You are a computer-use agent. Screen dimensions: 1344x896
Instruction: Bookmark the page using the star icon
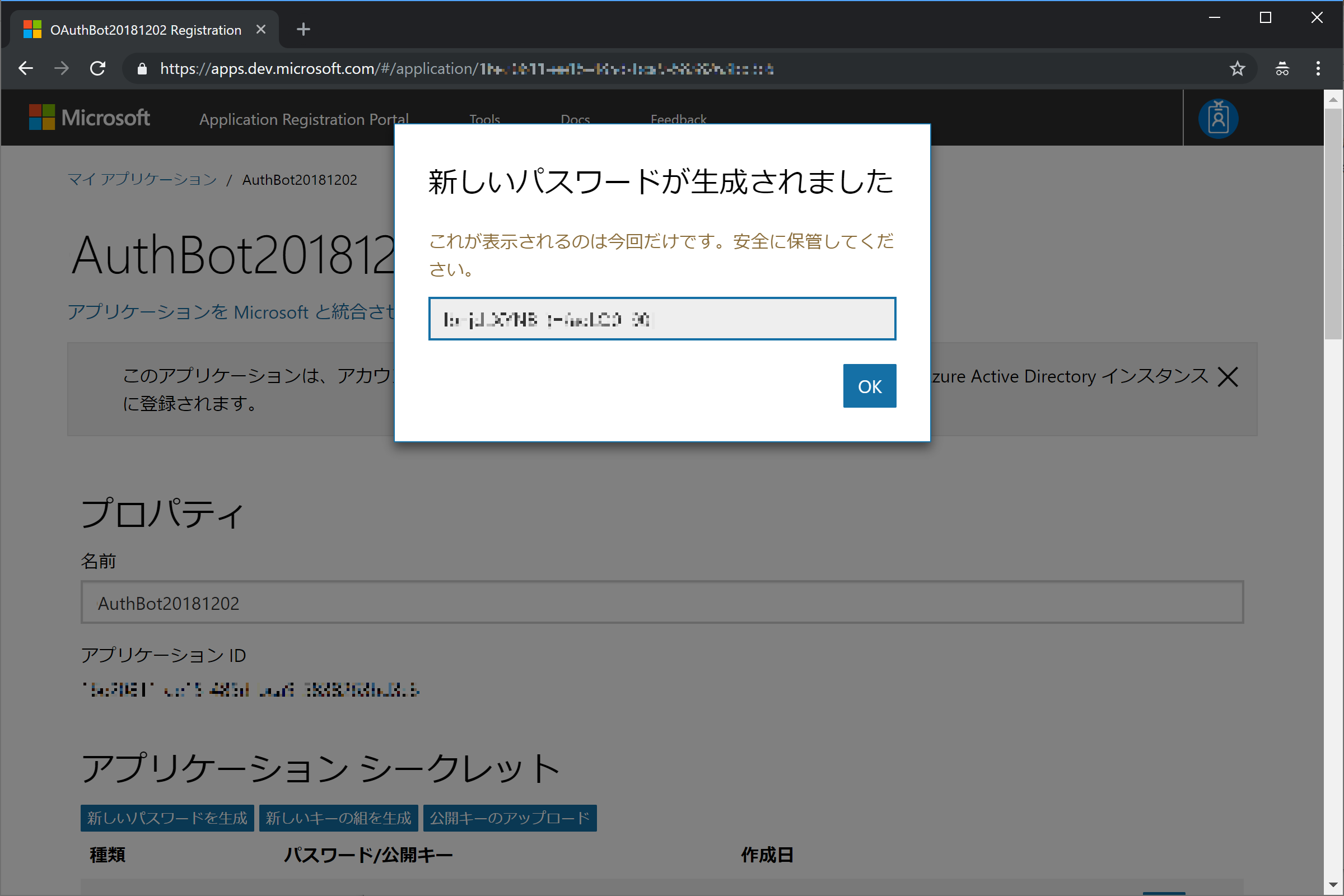(1238, 68)
